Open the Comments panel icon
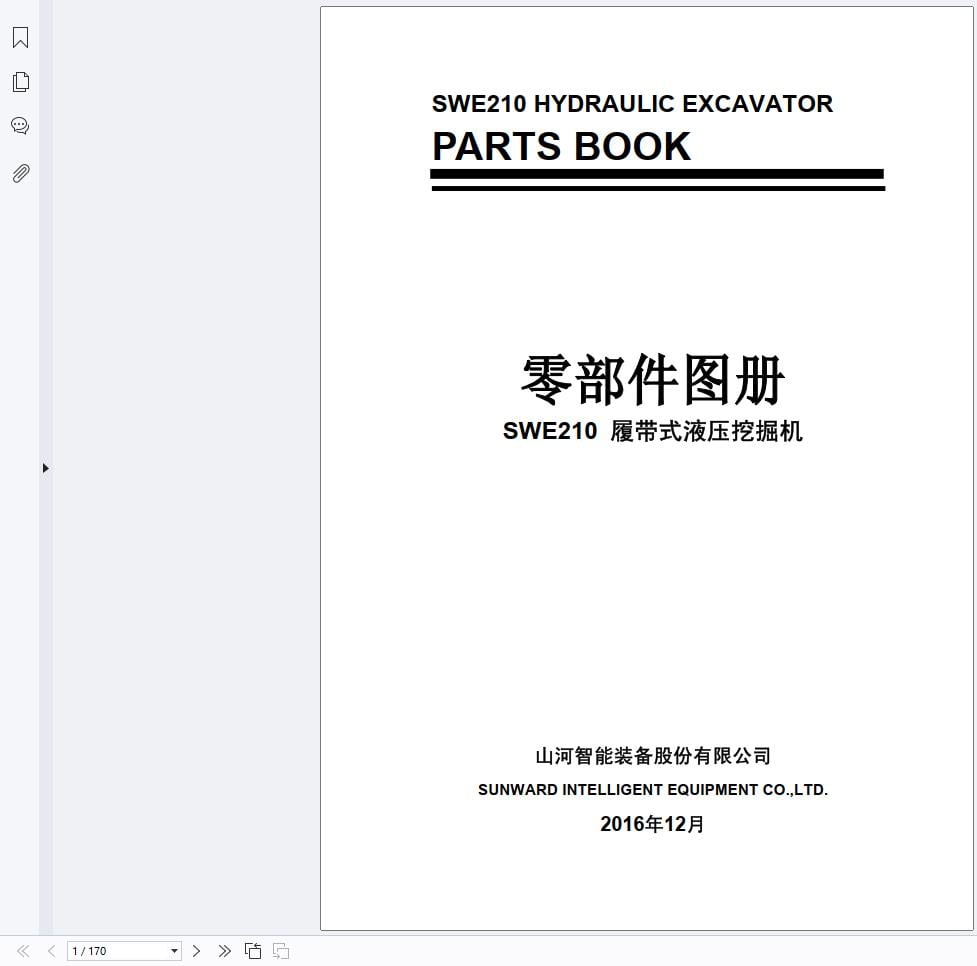 pos(20,126)
